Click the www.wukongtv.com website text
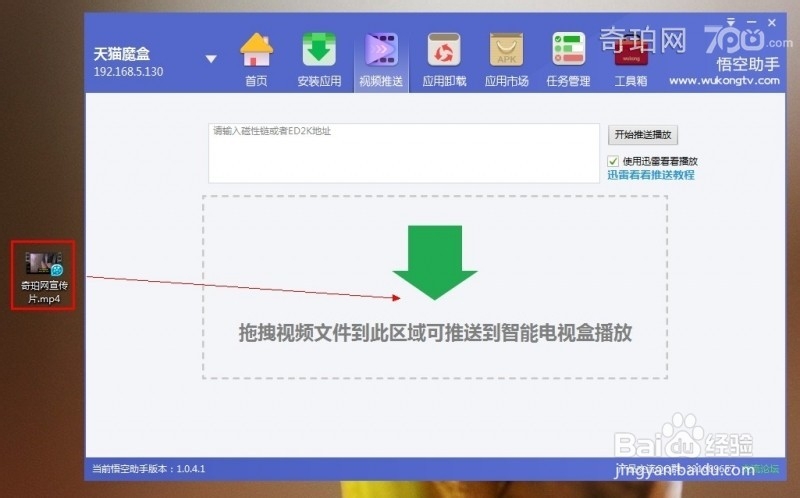800x498 pixels. point(724,81)
